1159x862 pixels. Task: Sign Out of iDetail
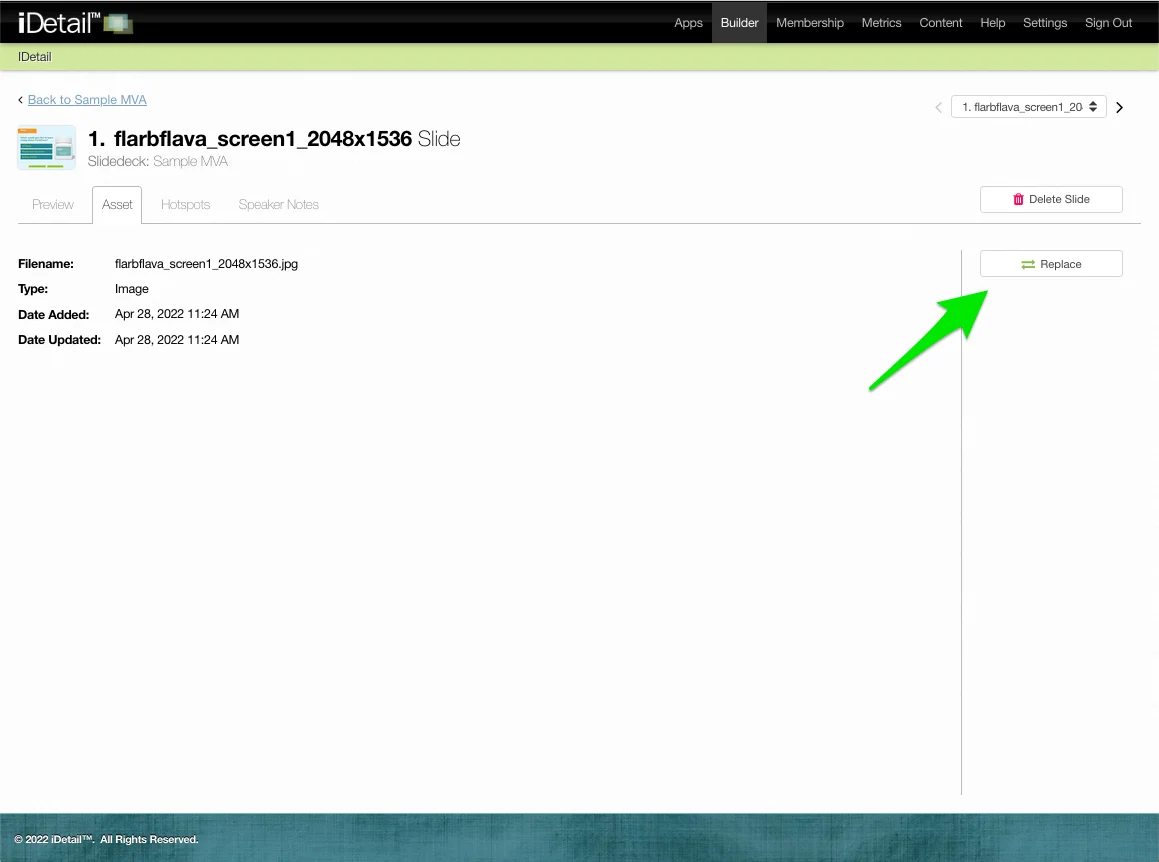click(1108, 23)
